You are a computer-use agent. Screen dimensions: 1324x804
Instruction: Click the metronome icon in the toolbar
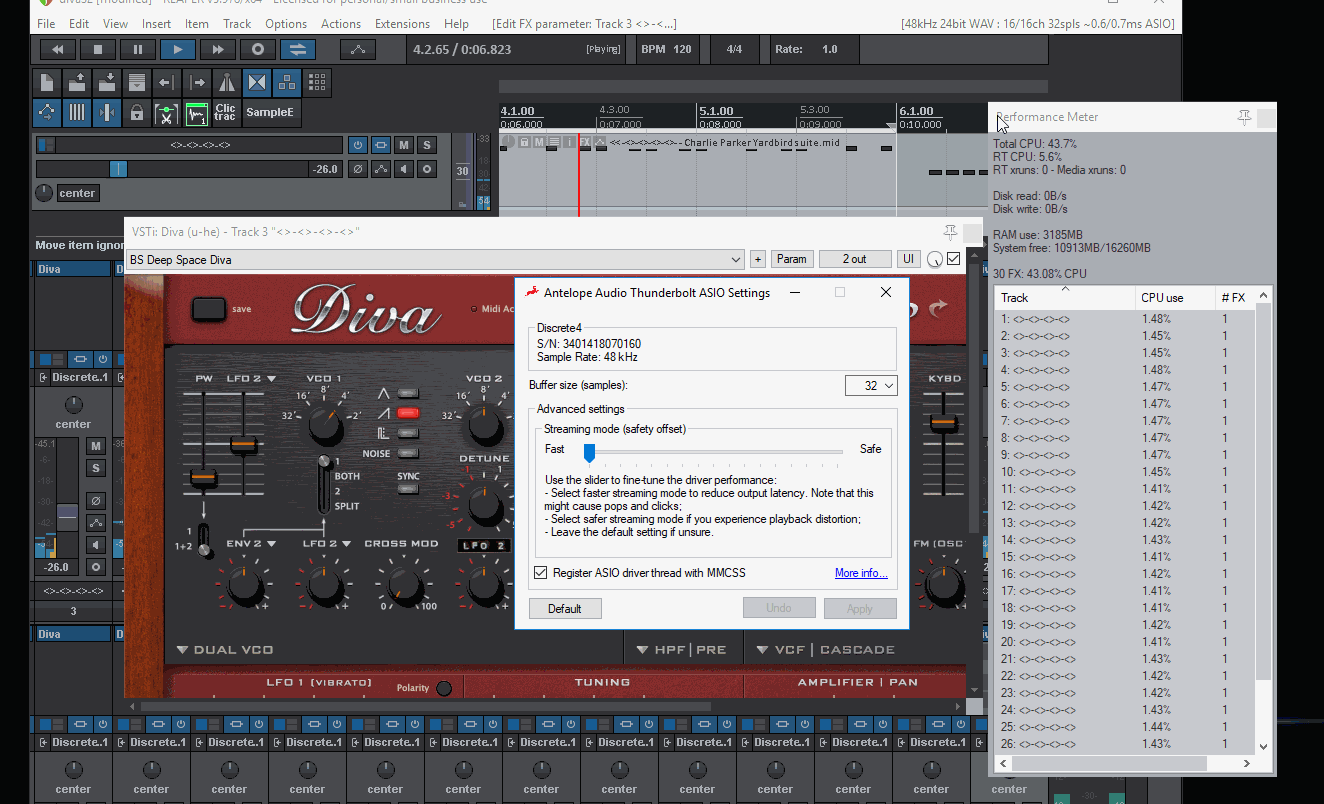point(227,83)
